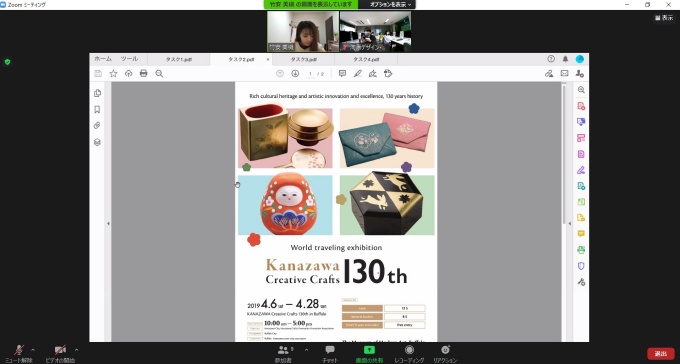Viewport: 680px width, 364px height.
Task: Start video in Zoom toolbar
Action: tap(60, 354)
